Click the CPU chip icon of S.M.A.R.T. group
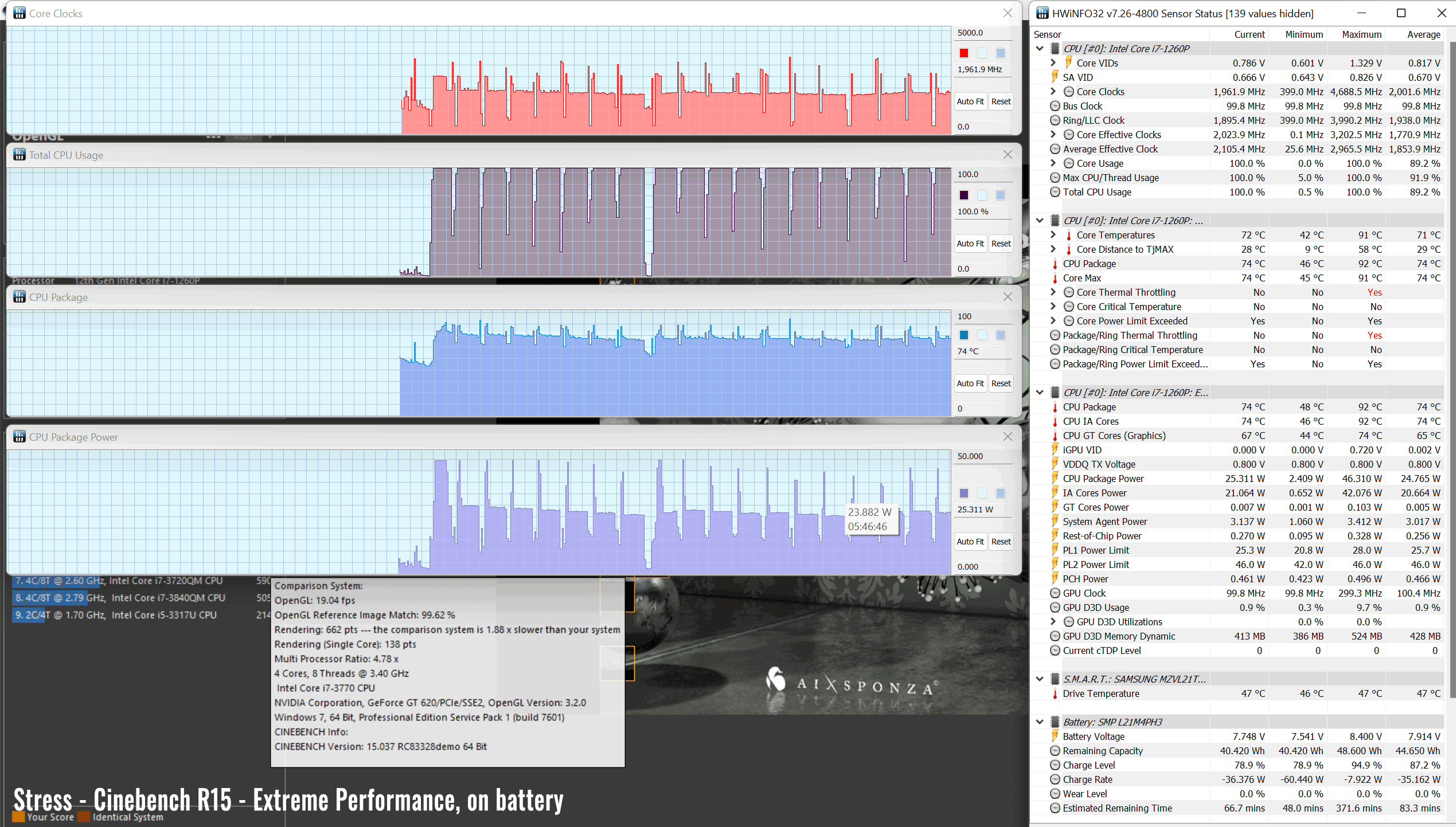1456x827 pixels. [x=1055, y=679]
